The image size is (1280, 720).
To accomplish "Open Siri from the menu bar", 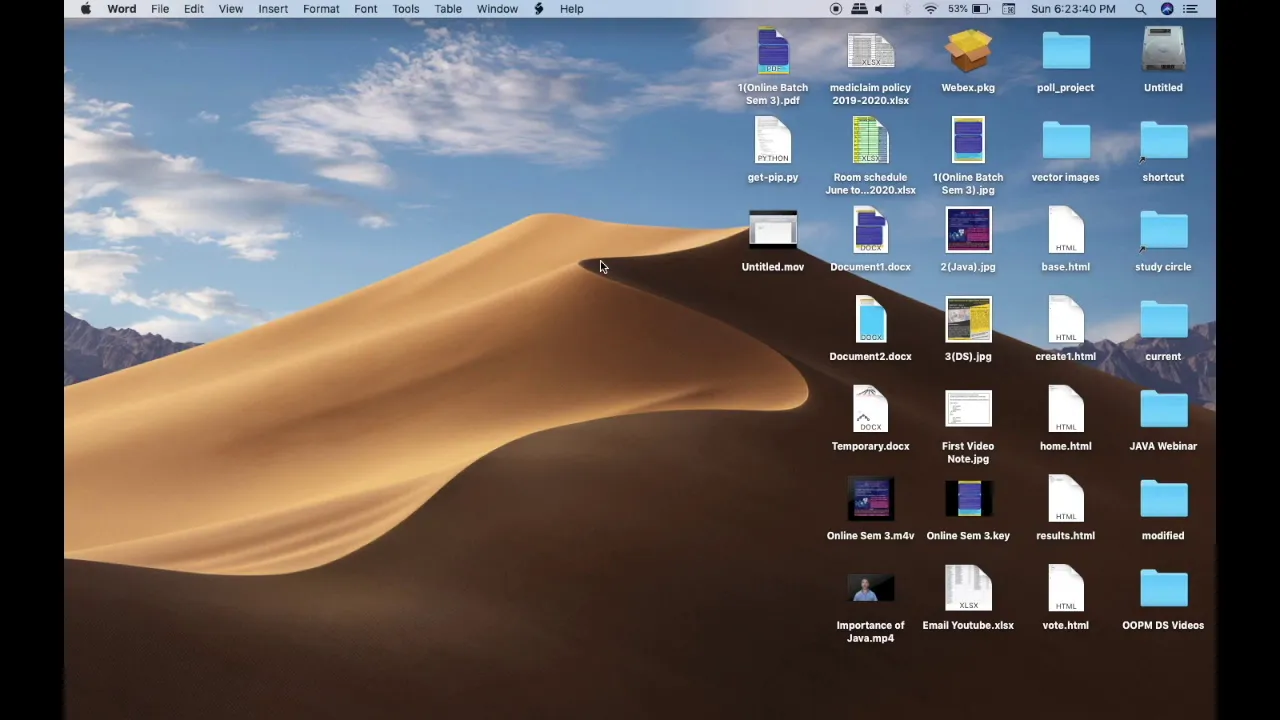I will pyautogui.click(x=1167, y=9).
